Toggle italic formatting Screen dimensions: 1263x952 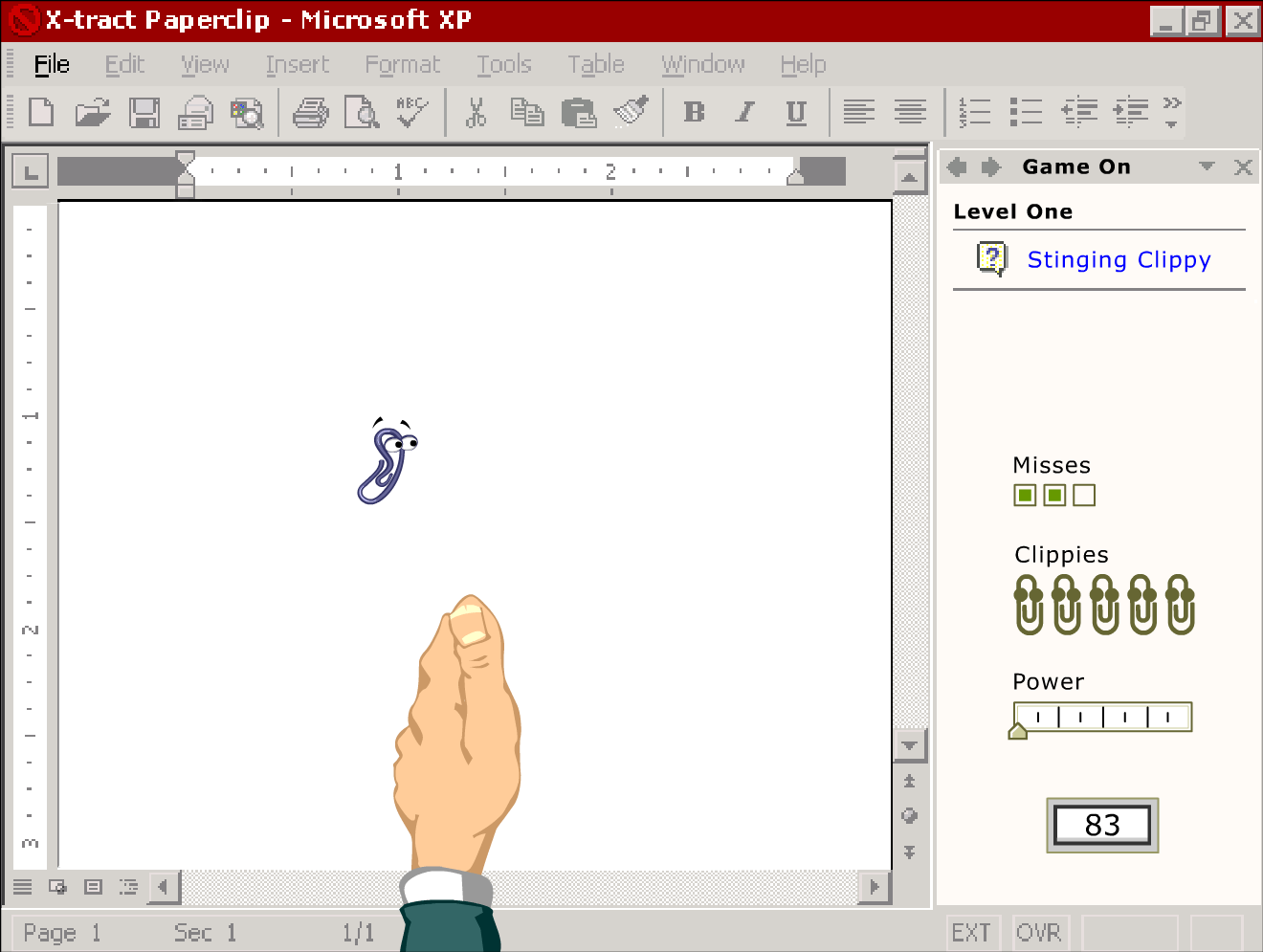[x=744, y=113]
